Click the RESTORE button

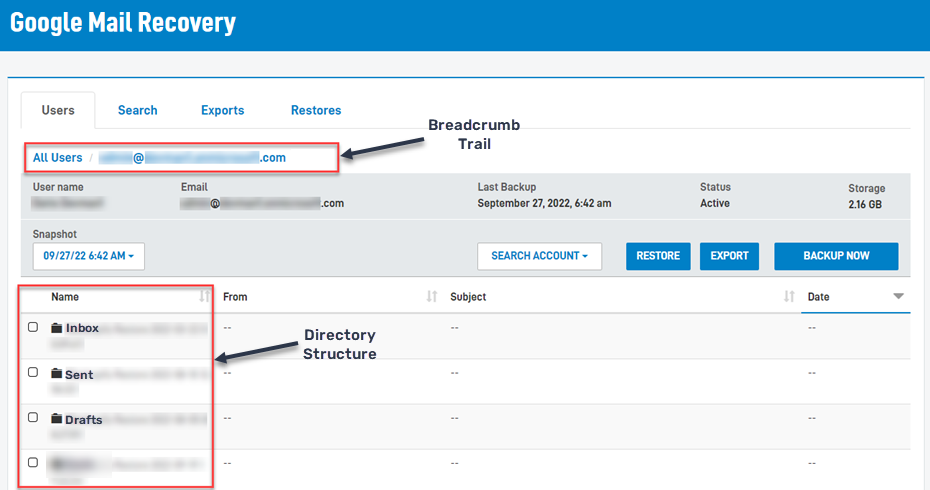click(658, 256)
